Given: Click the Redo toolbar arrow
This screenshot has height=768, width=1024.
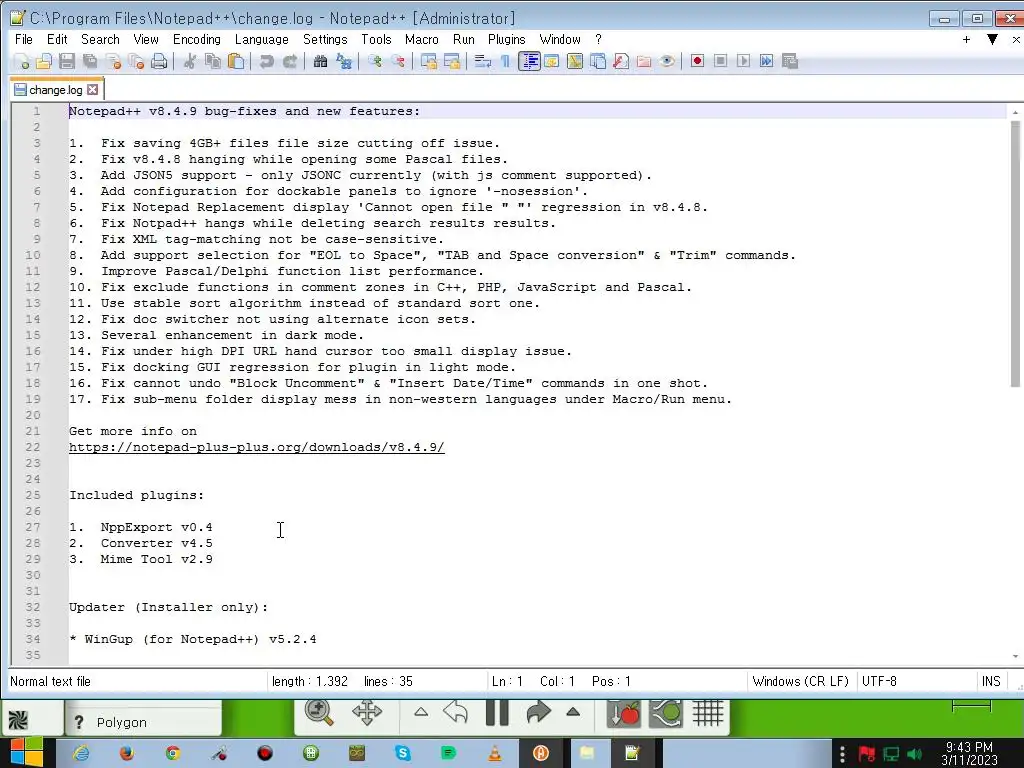Looking at the screenshot, I should (x=290, y=61).
